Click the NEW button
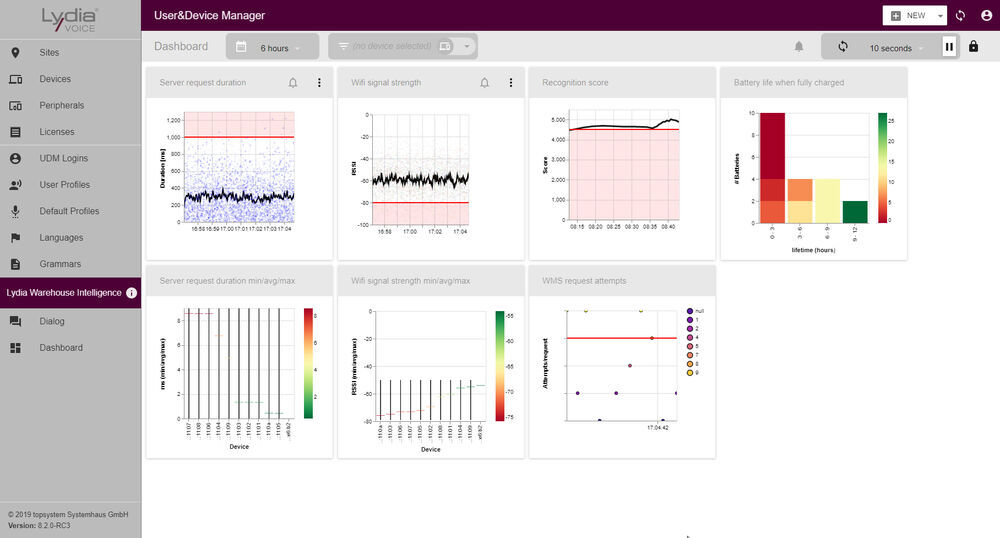Viewport: 1000px width, 538px height. click(908, 16)
